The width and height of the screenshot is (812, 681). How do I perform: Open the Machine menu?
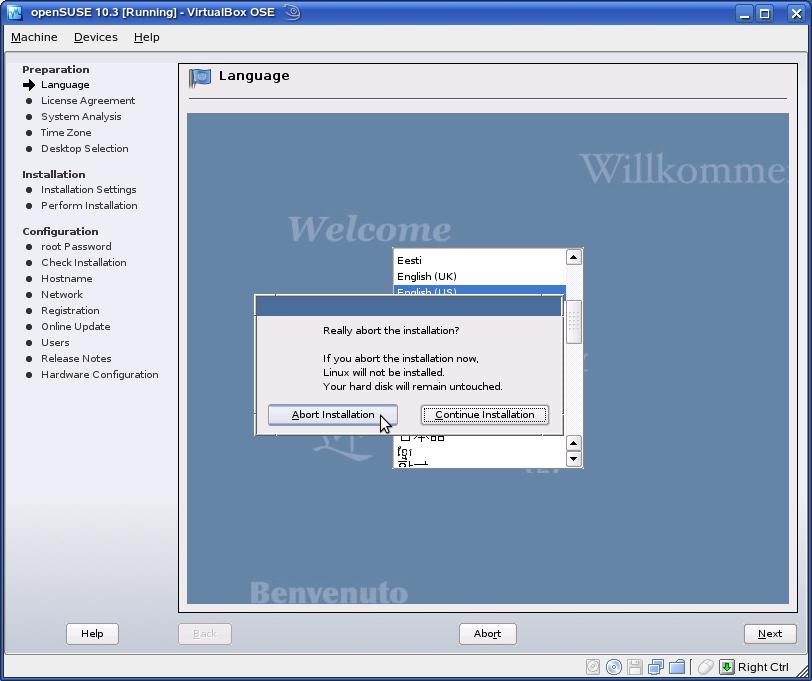point(34,37)
